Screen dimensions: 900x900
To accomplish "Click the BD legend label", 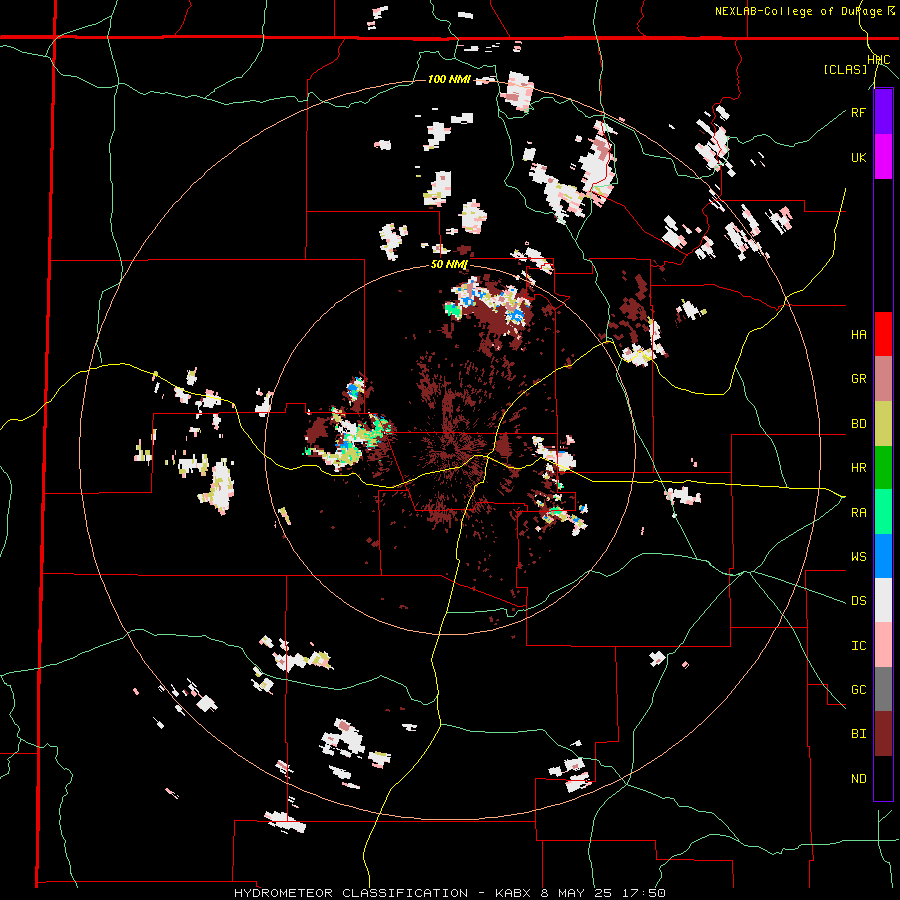I will (858, 424).
